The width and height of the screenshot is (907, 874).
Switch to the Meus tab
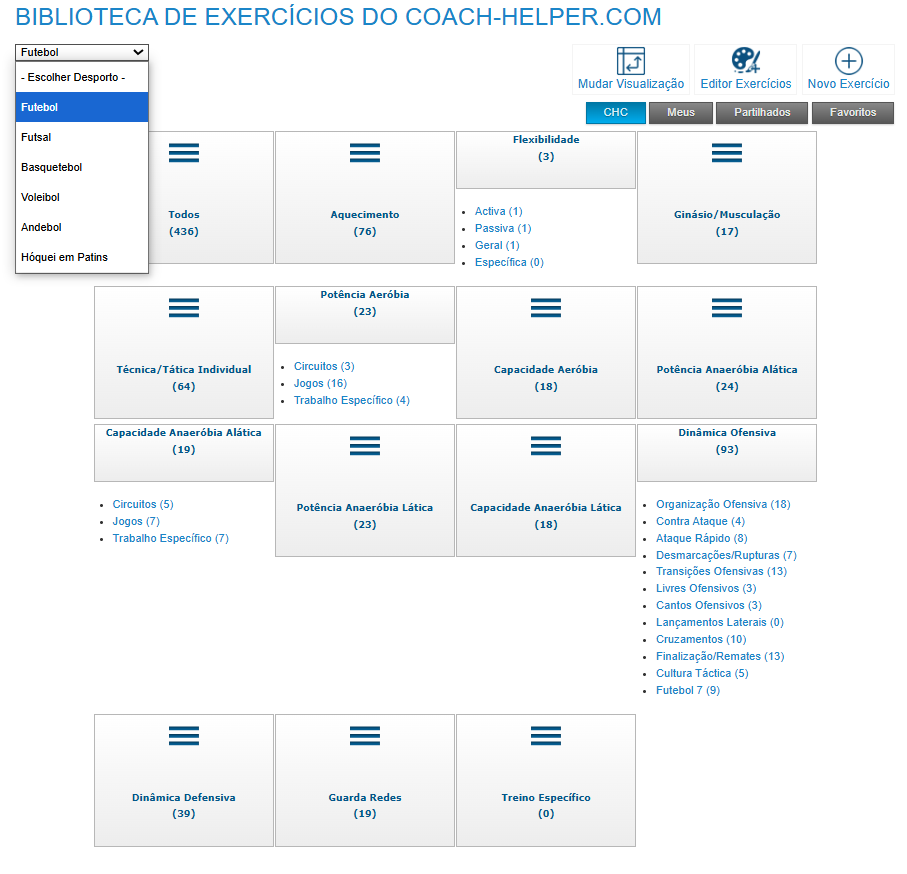681,113
